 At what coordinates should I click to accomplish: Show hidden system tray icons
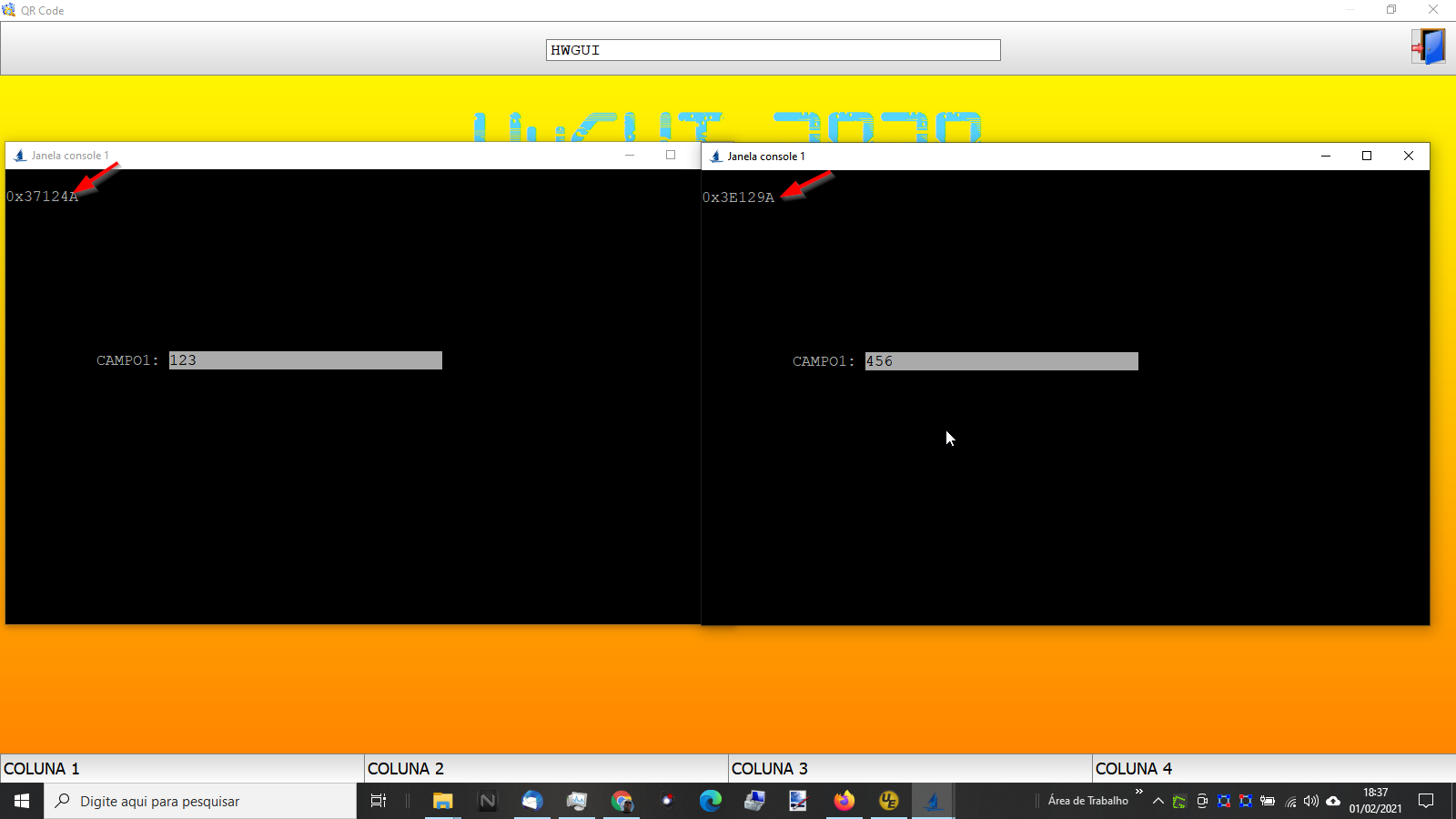coord(1158,801)
